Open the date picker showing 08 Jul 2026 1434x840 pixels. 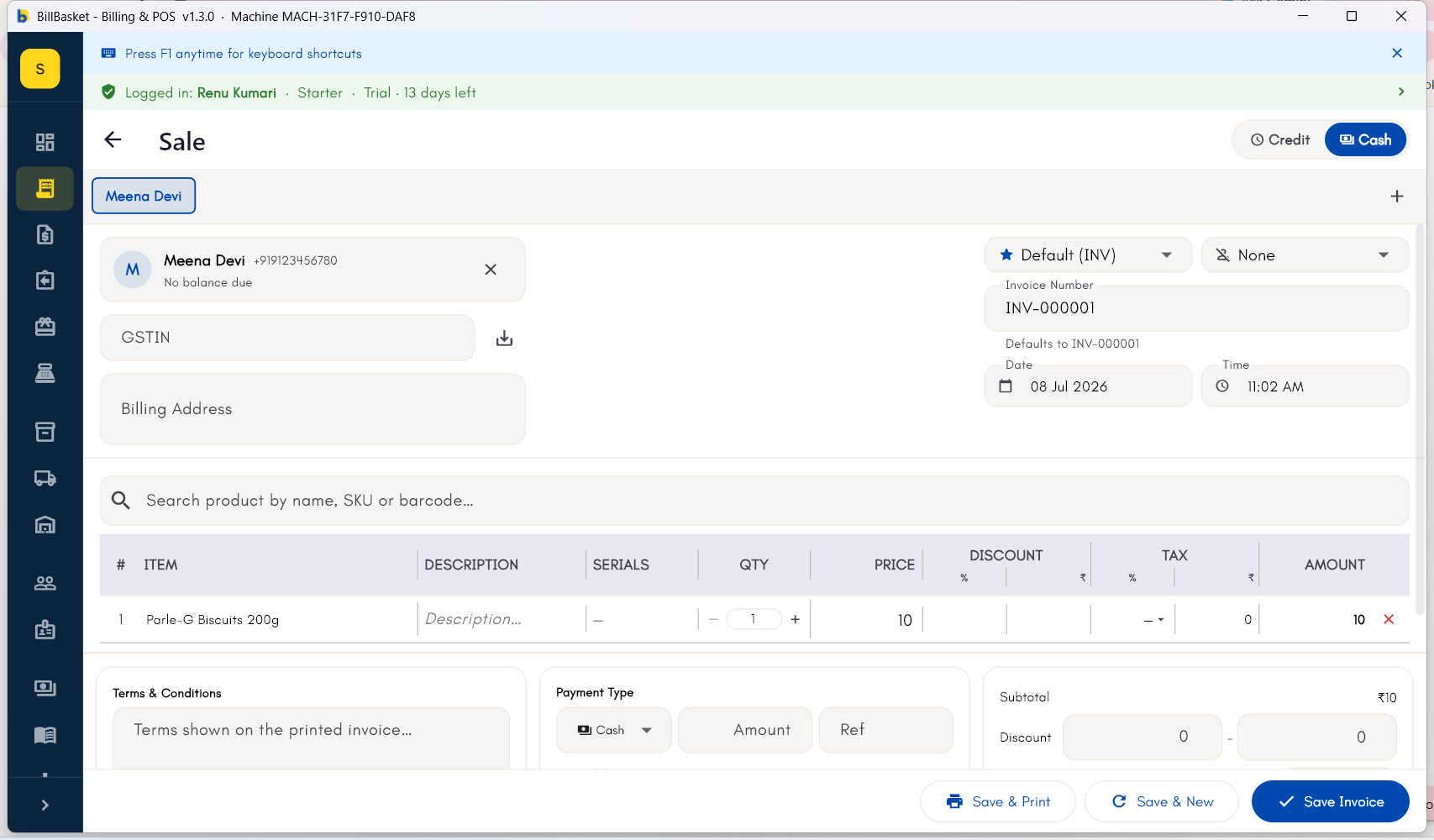tap(1088, 386)
